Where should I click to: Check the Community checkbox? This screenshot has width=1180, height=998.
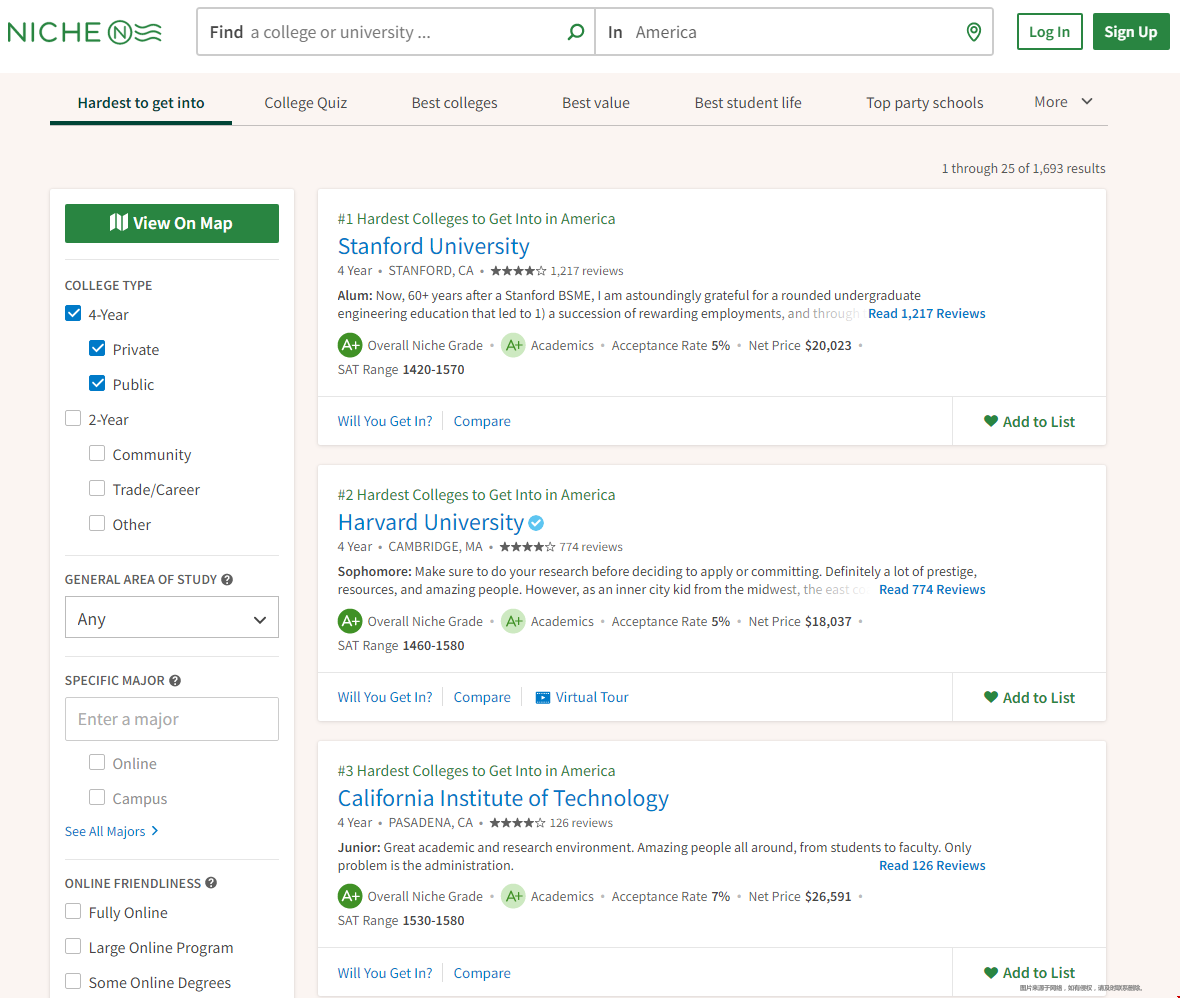click(97, 453)
